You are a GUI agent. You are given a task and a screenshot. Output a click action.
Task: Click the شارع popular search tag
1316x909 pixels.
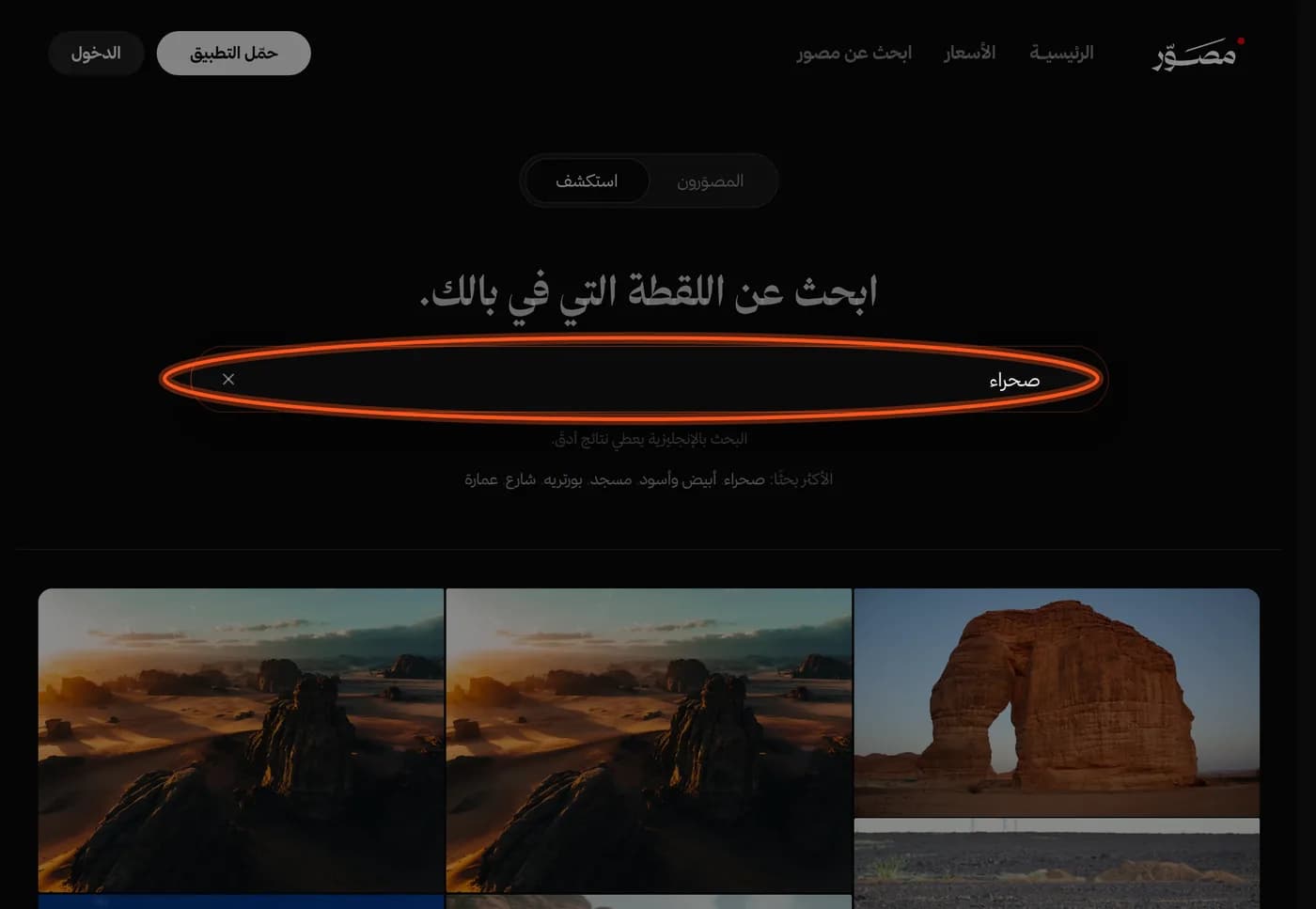(521, 479)
